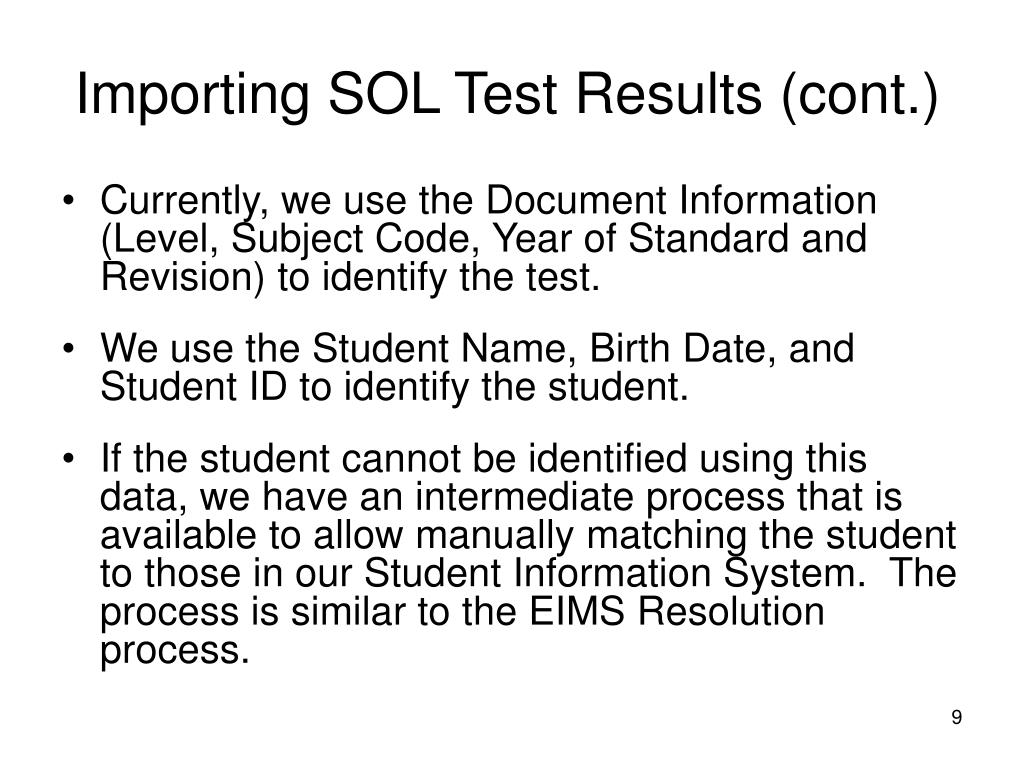This screenshot has width=1024, height=768.
Task: Click slide number 9 at bottom
Action: pos(956,717)
